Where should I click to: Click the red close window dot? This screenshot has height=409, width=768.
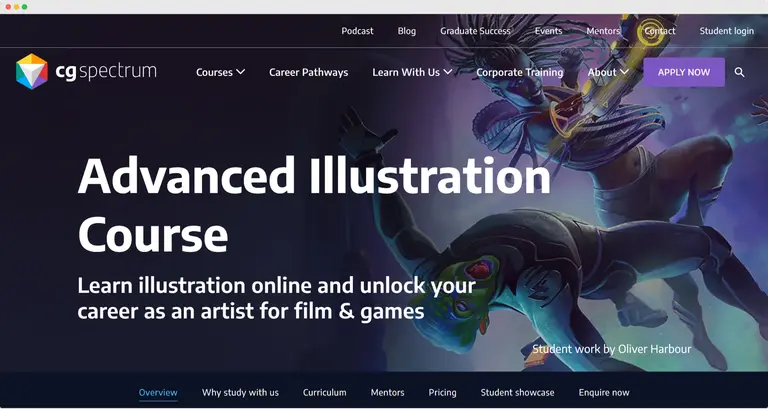click(8, 7)
